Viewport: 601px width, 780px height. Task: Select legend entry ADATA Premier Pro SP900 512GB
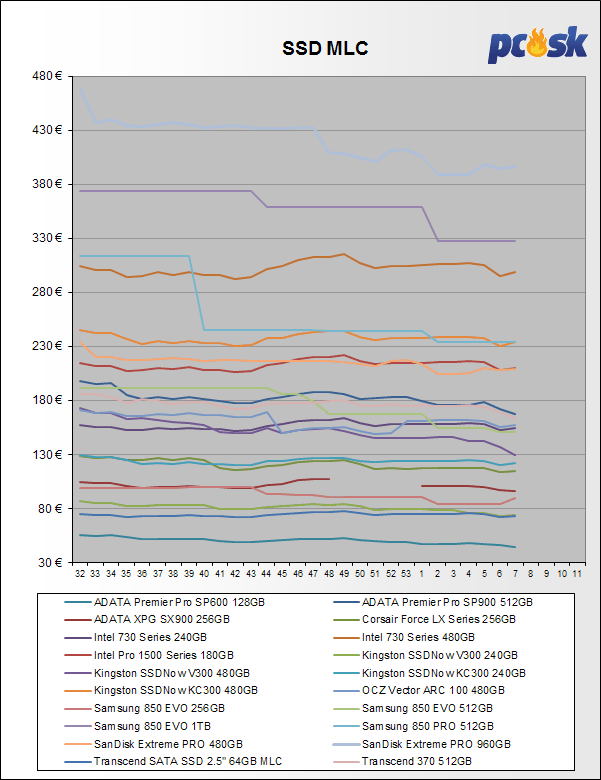[x=433, y=602]
